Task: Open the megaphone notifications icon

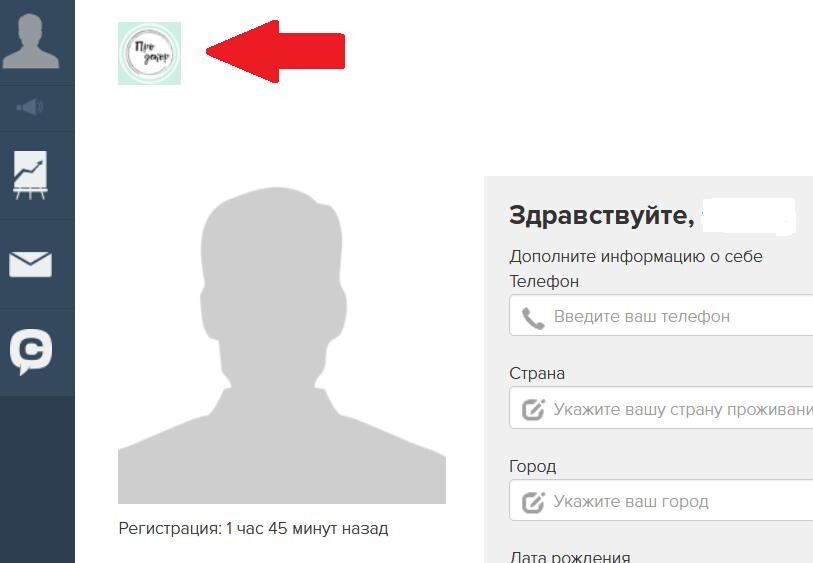Action: tap(30, 107)
